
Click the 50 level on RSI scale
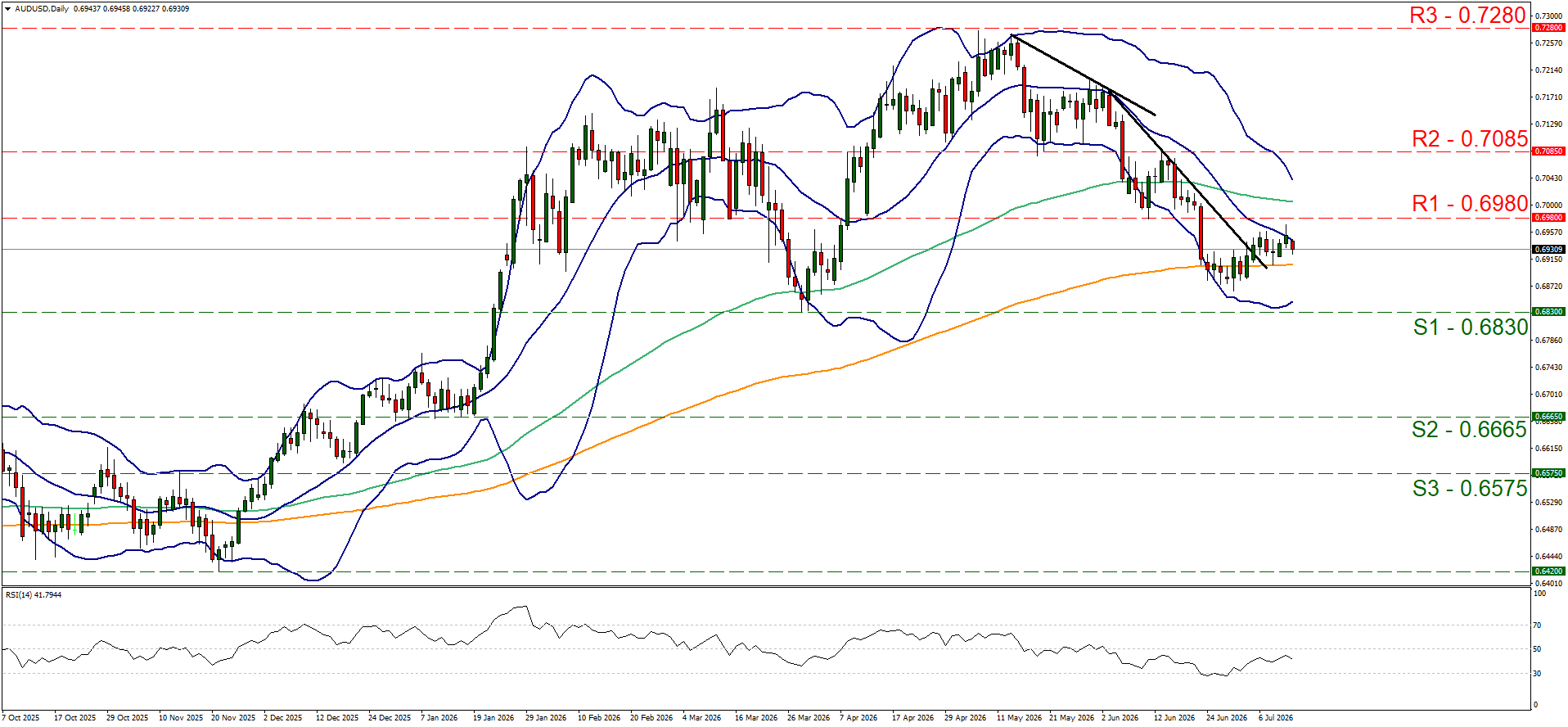[x=1537, y=649]
